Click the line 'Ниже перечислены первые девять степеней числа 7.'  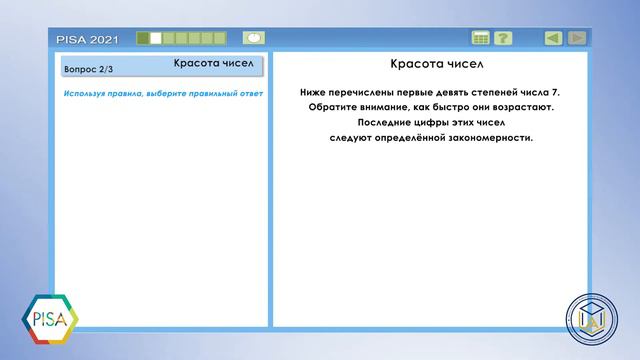pyautogui.click(x=430, y=93)
